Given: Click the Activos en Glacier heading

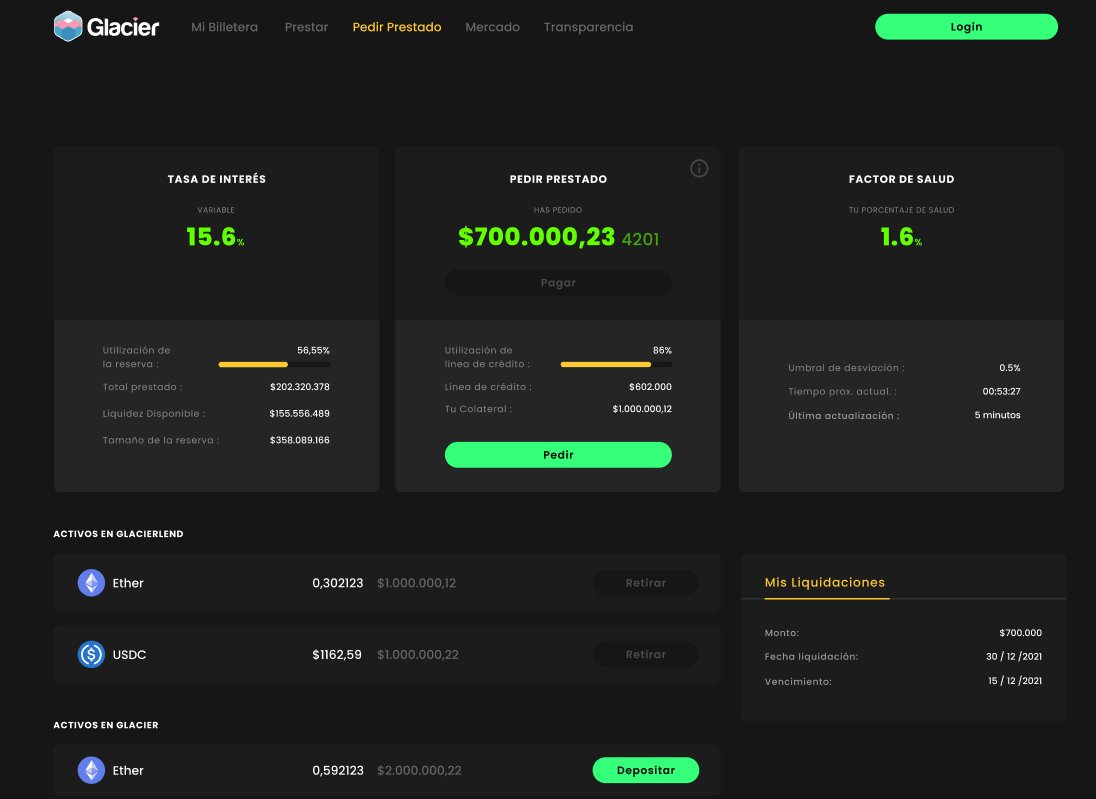Looking at the screenshot, I should click(x=106, y=725).
